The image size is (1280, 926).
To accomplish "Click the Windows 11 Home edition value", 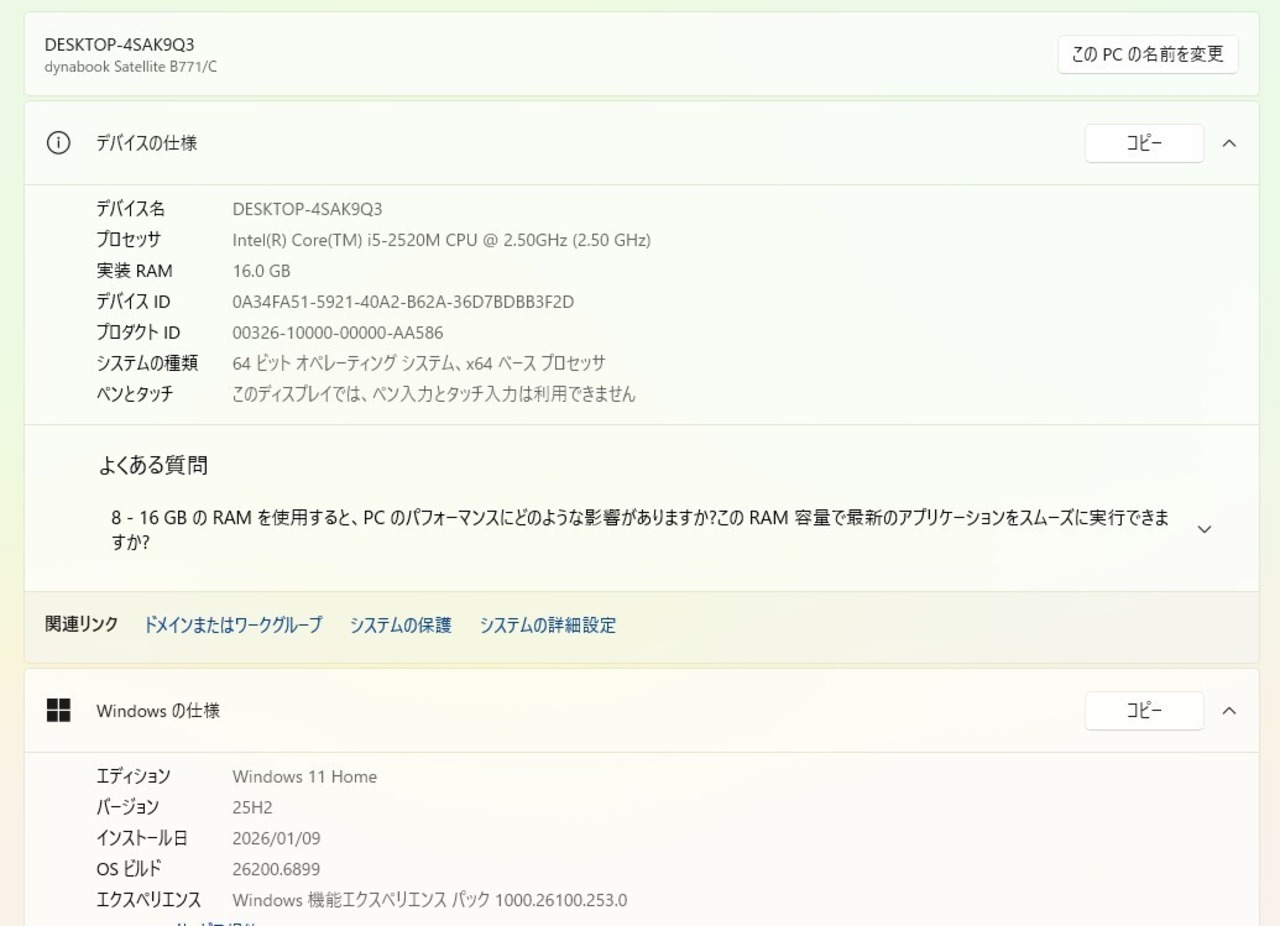I will pyautogui.click(x=304, y=777).
